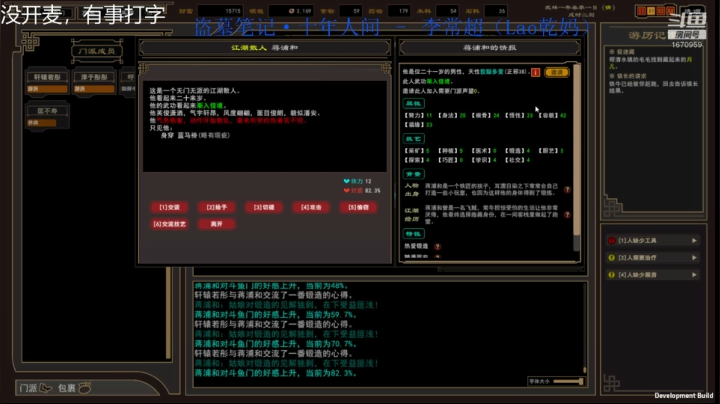Click log line 当前为48%
This screenshot has width=720, height=404.
coord(270,286)
